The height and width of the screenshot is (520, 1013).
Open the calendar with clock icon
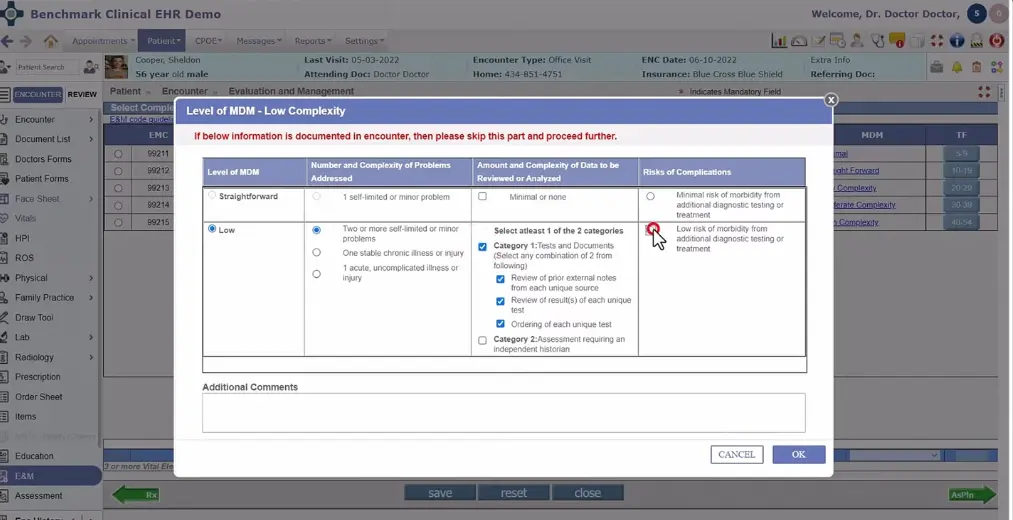[x=838, y=41]
